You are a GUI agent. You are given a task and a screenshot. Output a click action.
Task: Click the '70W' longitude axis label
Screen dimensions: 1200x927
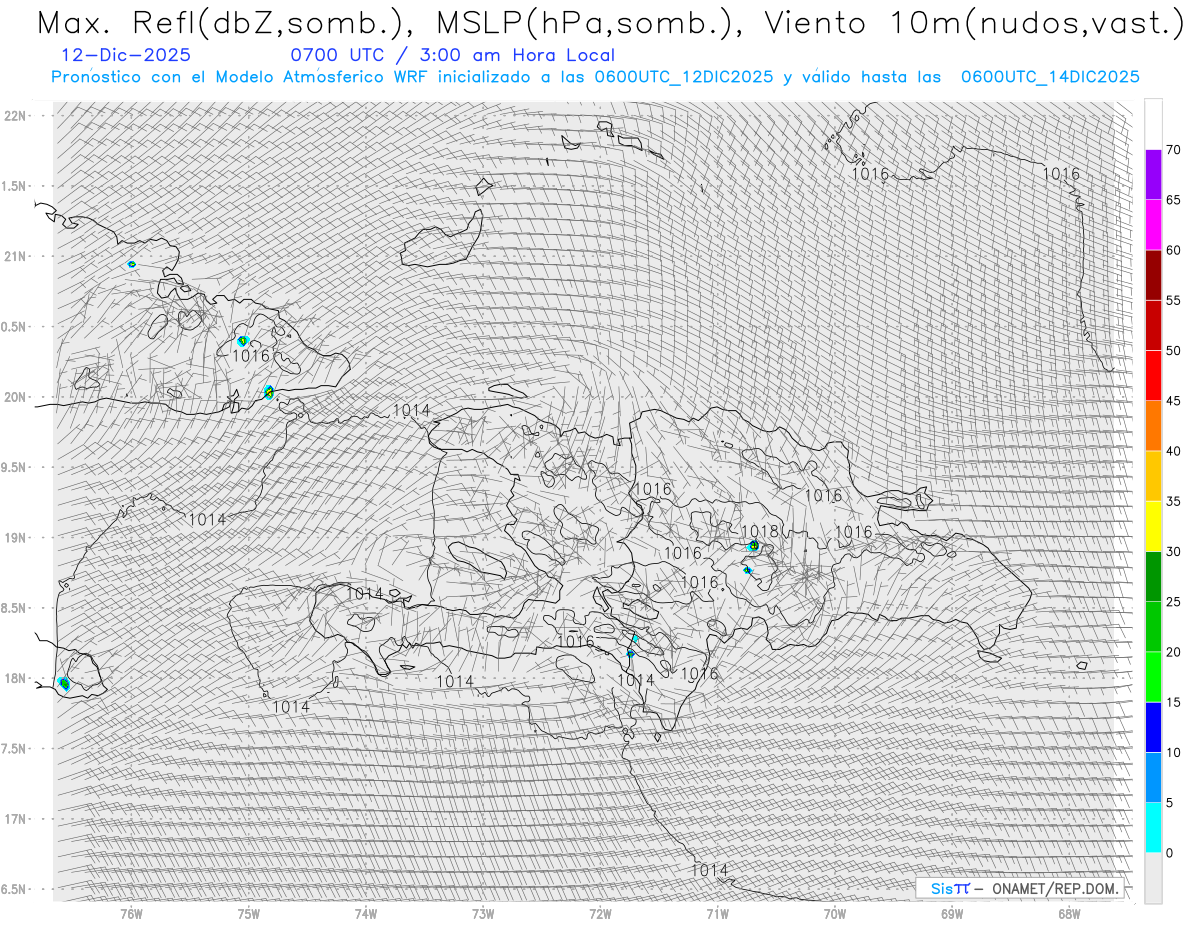click(x=834, y=914)
